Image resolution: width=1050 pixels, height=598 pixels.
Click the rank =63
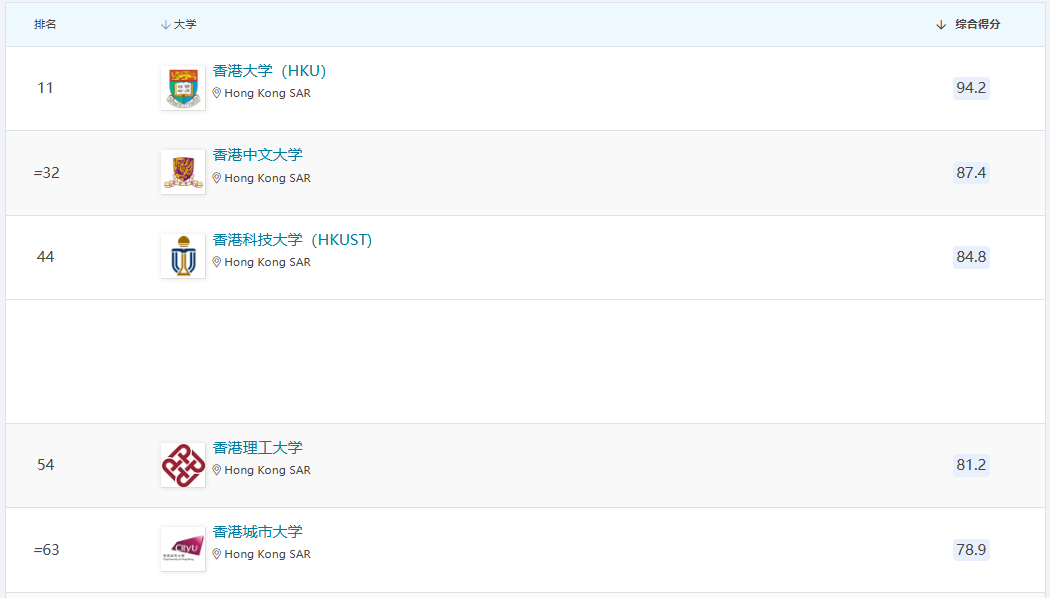(x=46, y=550)
